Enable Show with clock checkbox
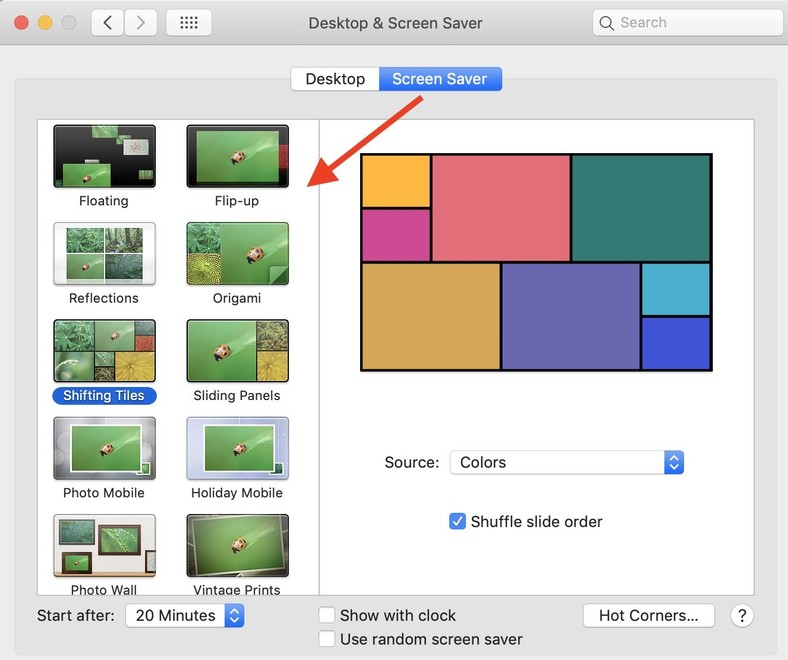Screen dimensions: 788x660 pos(327,615)
